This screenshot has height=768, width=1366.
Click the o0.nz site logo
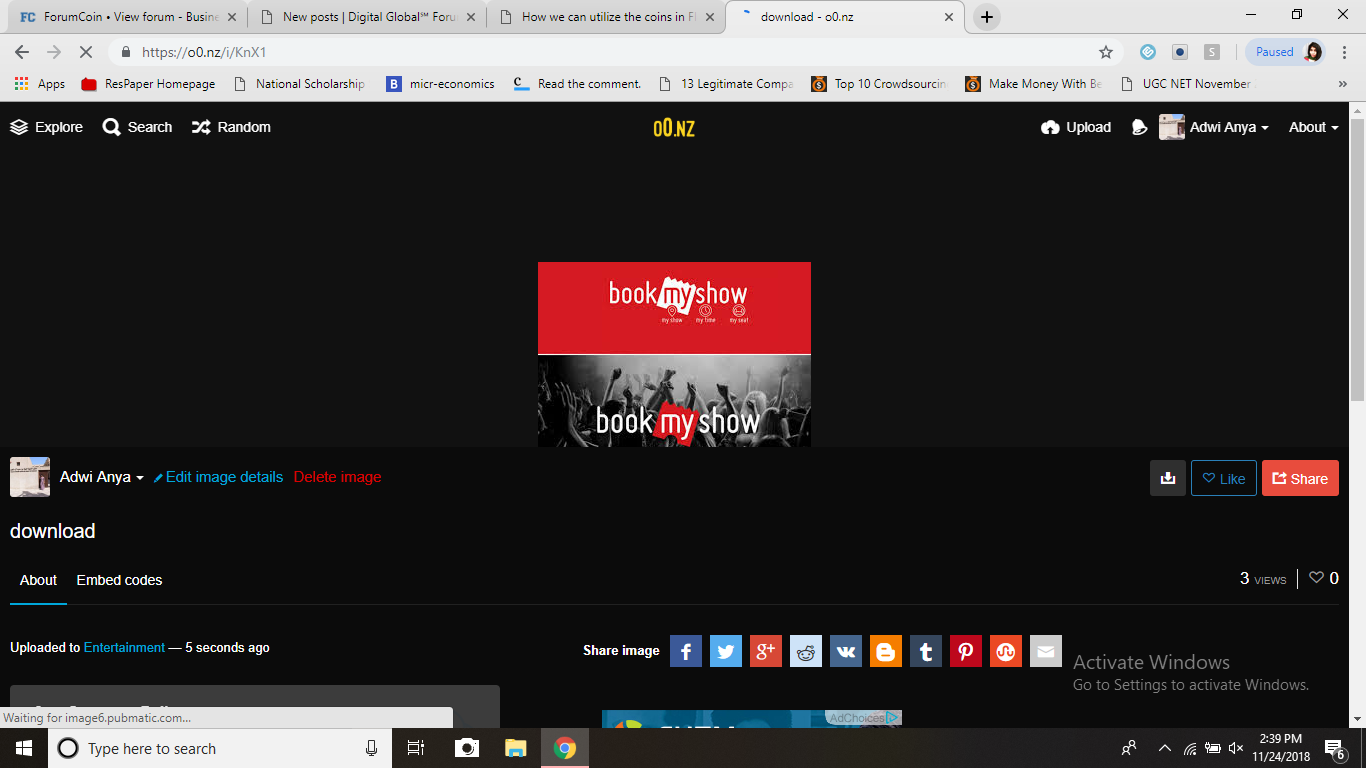(674, 127)
